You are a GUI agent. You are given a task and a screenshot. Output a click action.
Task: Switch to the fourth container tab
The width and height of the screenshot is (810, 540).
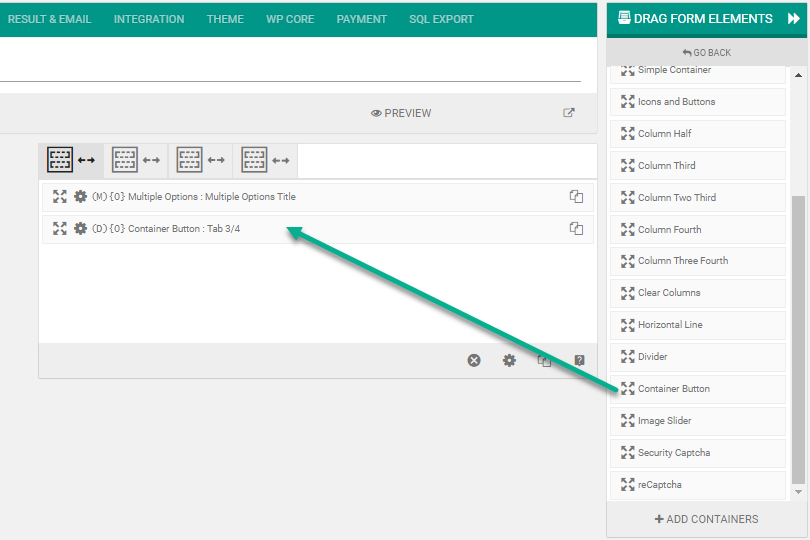[x=266, y=160]
